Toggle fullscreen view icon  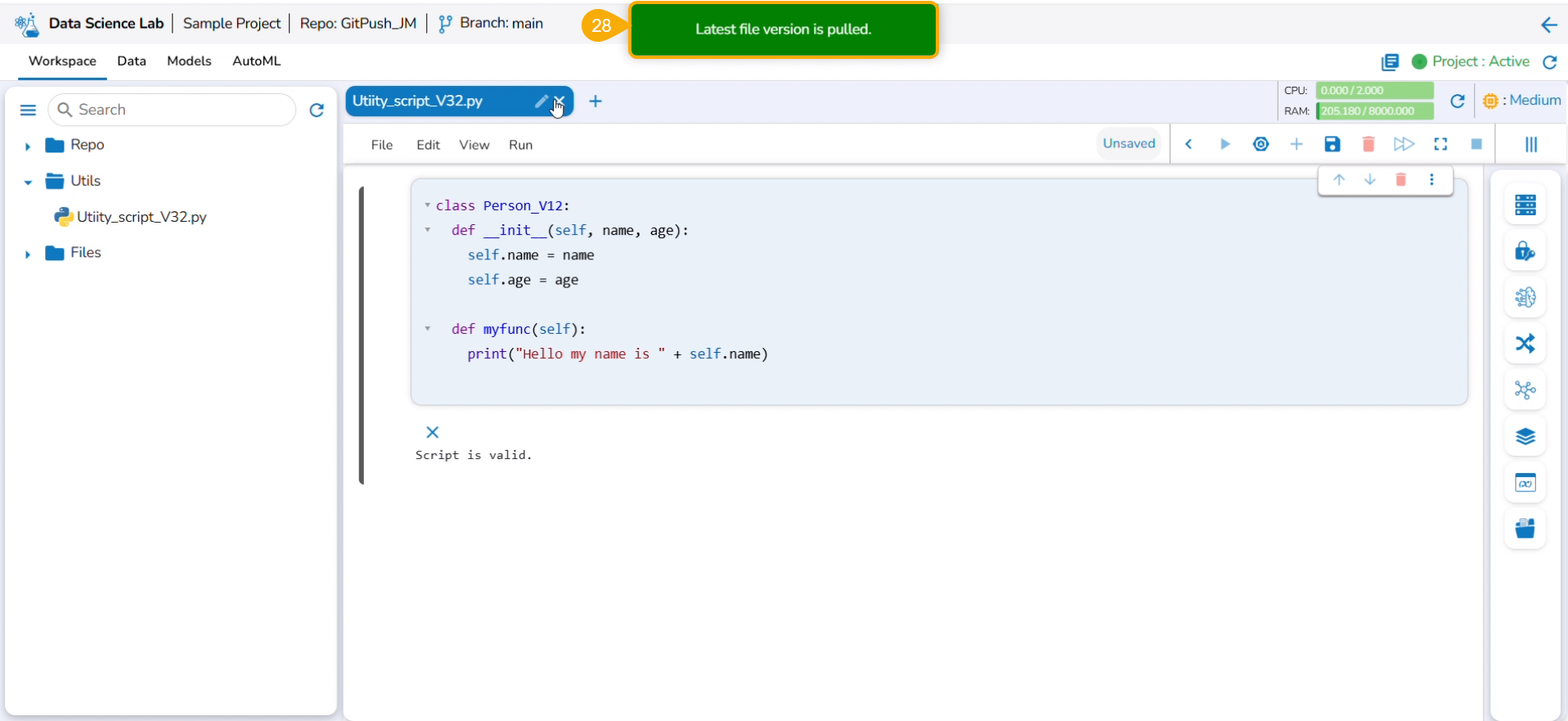(x=1440, y=145)
